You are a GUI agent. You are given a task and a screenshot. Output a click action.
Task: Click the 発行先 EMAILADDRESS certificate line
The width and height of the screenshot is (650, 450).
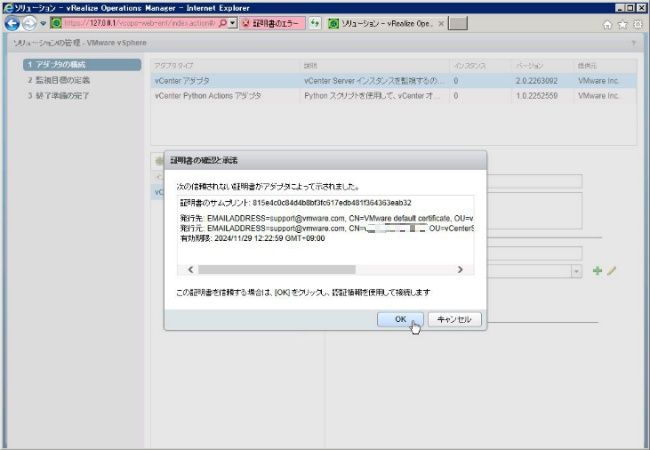coord(327,218)
